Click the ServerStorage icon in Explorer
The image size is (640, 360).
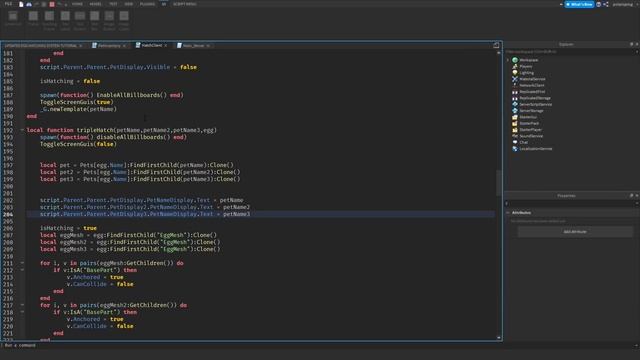[515, 111]
